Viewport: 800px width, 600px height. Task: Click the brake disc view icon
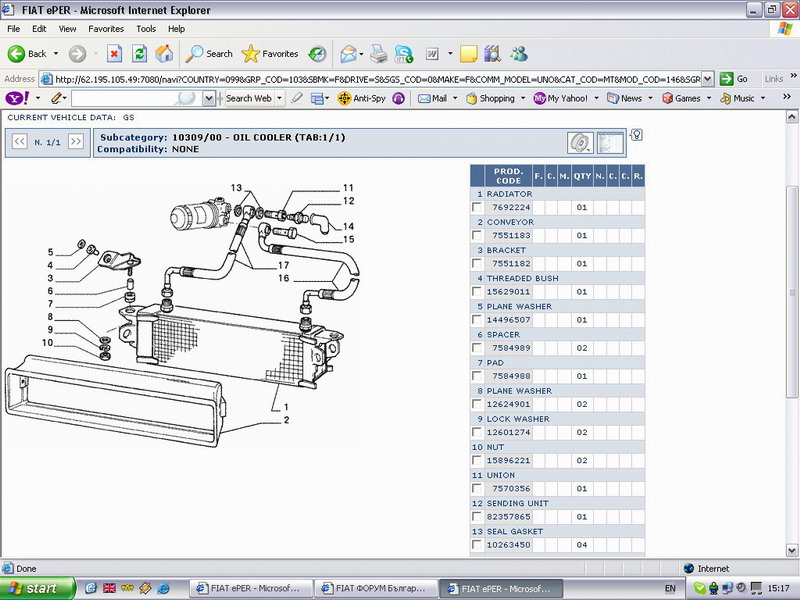tap(580, 142)
